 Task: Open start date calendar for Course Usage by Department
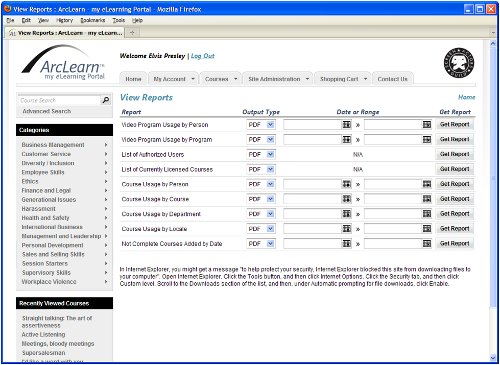click(347, 214)
